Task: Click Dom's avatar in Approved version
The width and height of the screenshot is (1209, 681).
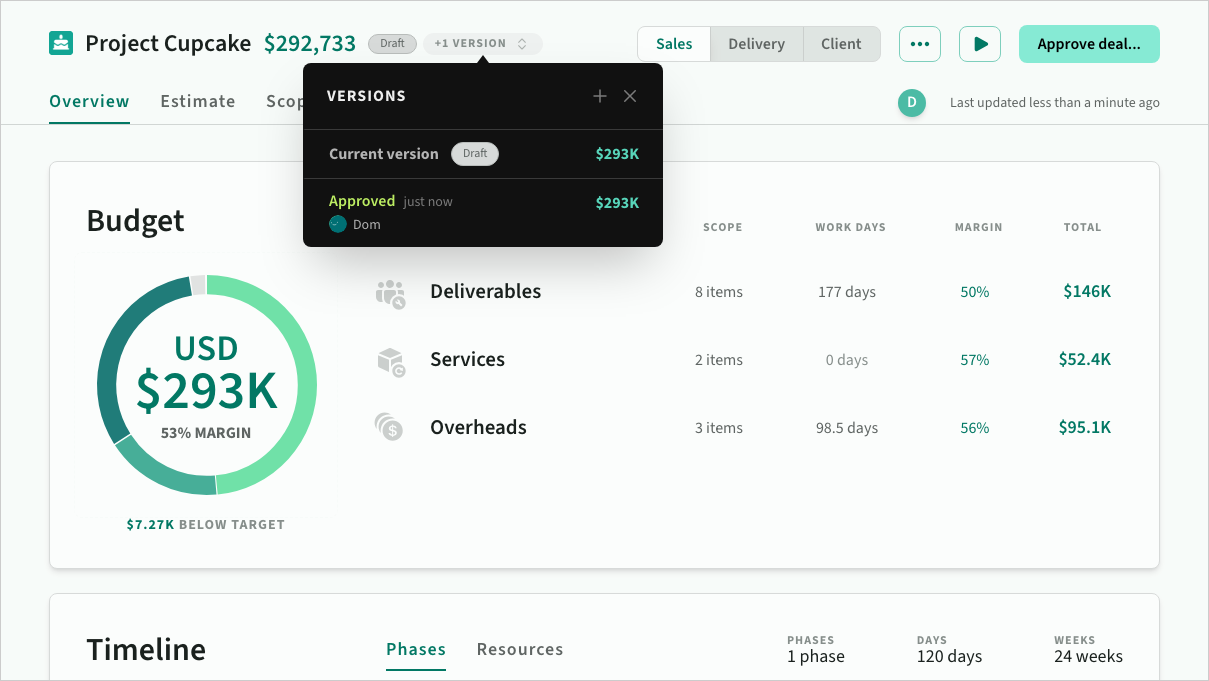Action: pos(338,224)
